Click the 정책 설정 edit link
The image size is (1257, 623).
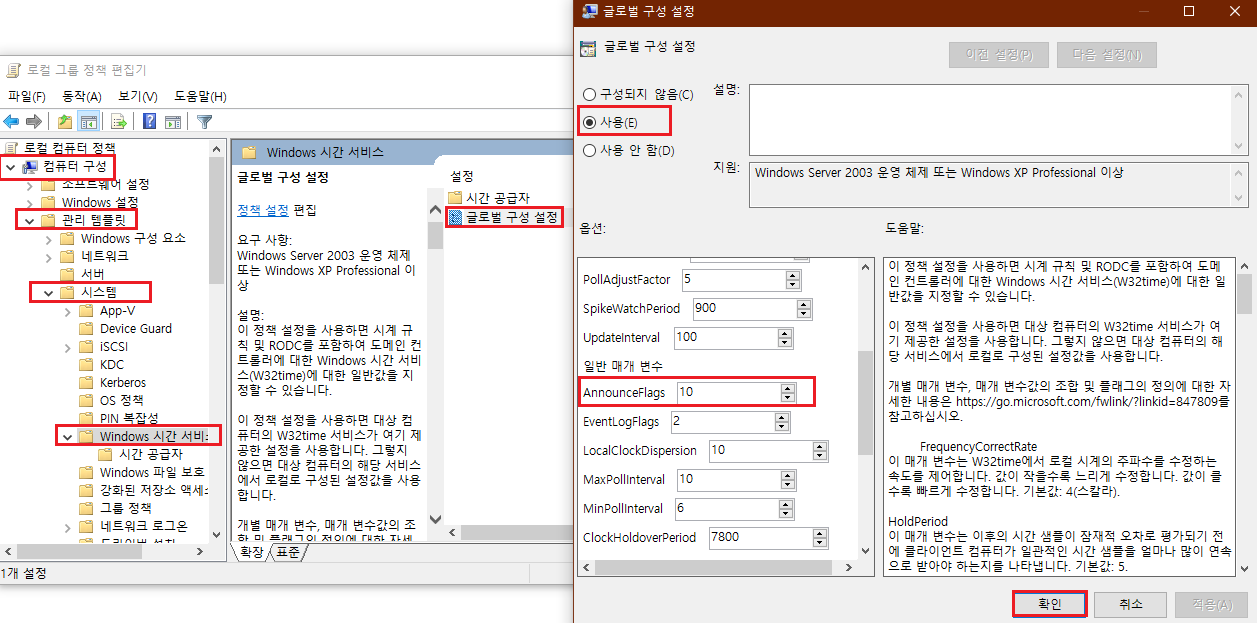coord(262,210)
